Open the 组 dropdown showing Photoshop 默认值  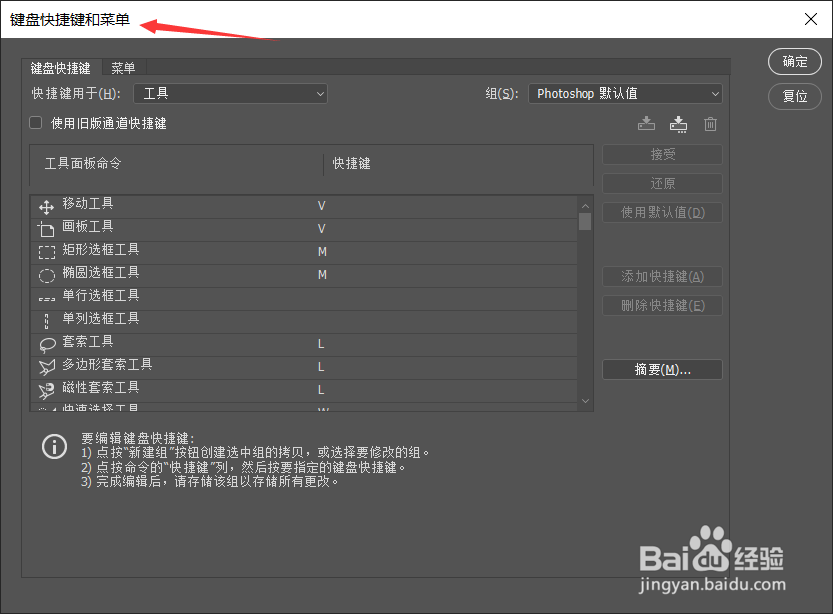tap(625, 93)
